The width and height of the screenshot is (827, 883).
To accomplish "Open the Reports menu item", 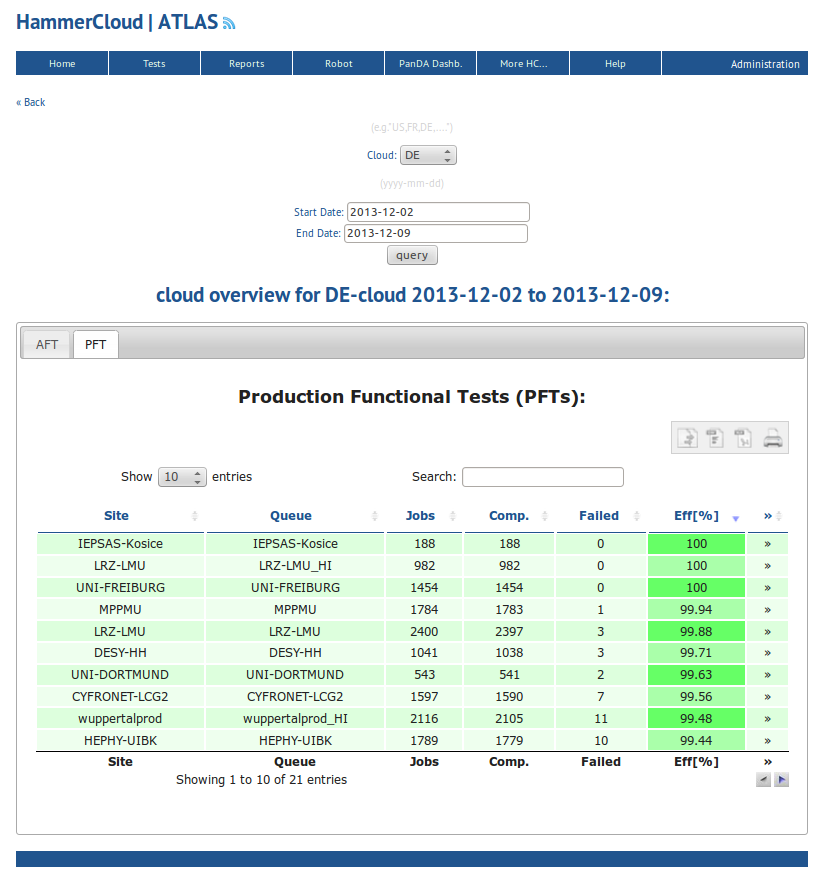I will (x=246, y=64).
